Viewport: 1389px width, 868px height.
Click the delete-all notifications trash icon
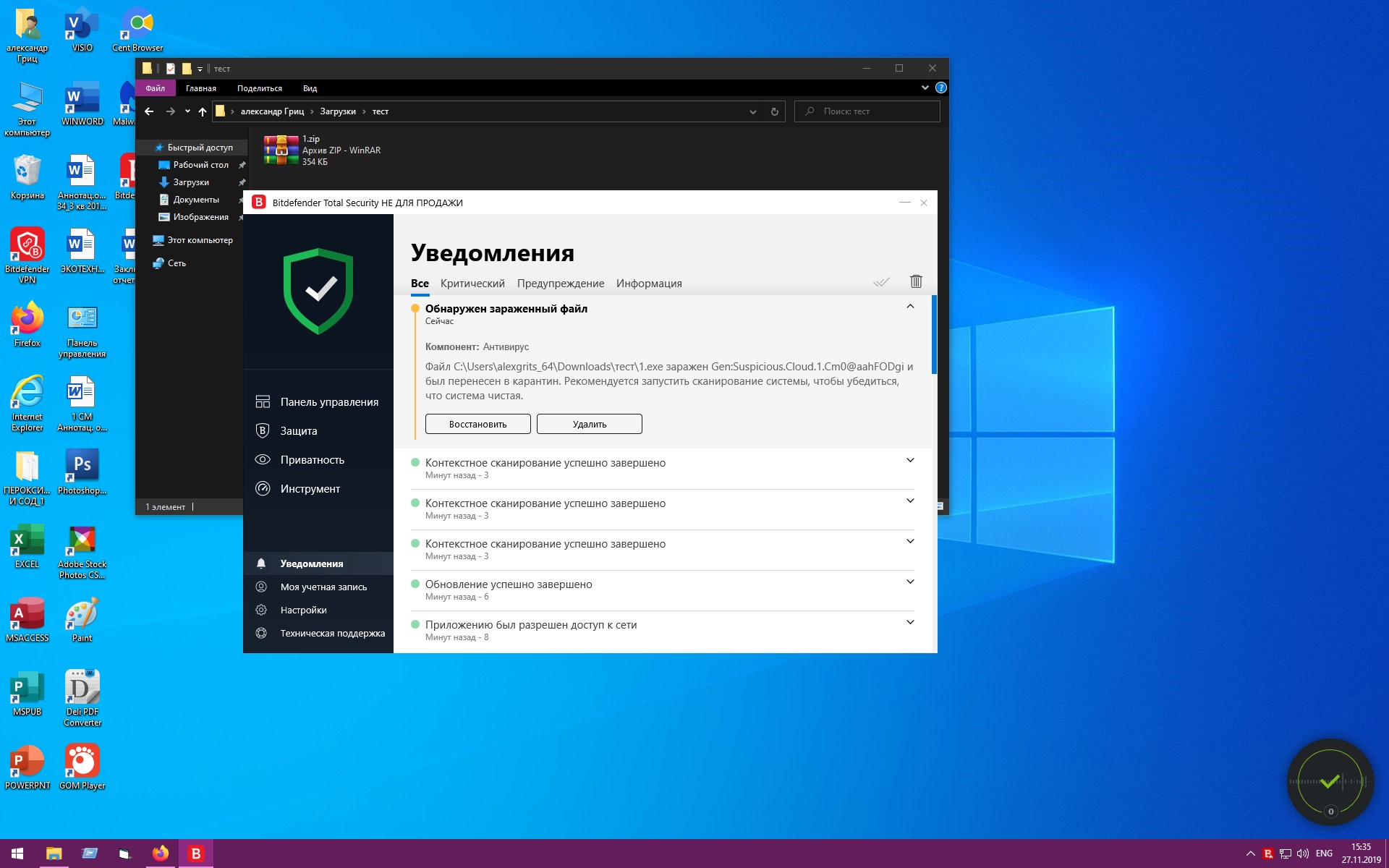[x=916, y=281]
